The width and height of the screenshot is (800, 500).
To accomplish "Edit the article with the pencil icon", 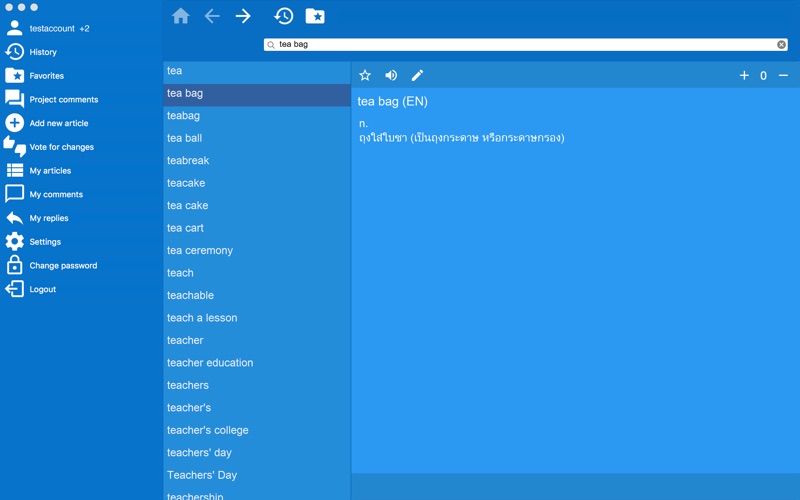I will (x=417, y=76).
